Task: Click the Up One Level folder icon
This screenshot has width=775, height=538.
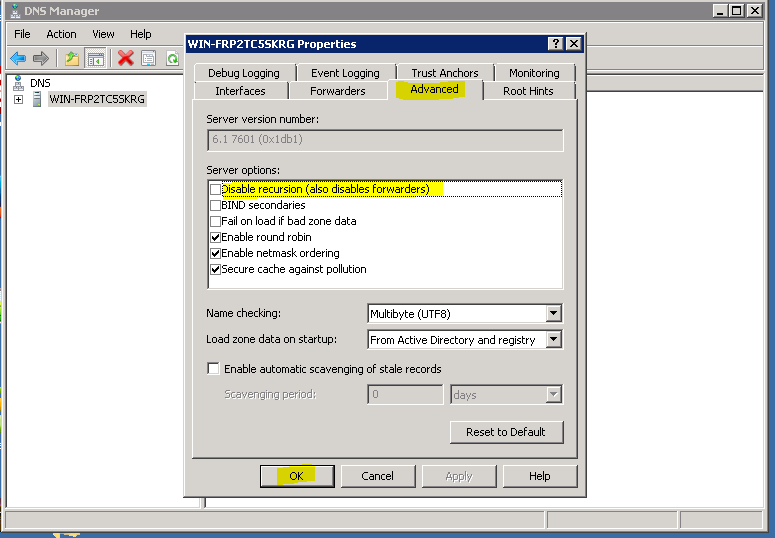Action: (x=72, y=58)
